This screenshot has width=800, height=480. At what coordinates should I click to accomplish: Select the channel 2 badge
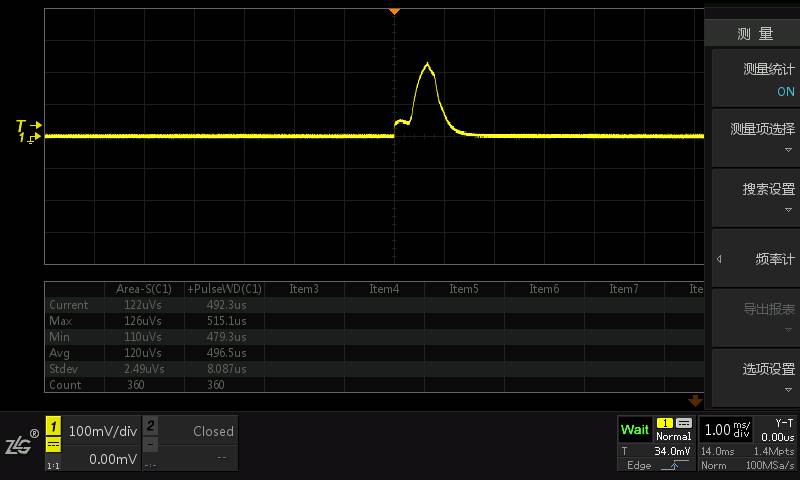point(150,426)
